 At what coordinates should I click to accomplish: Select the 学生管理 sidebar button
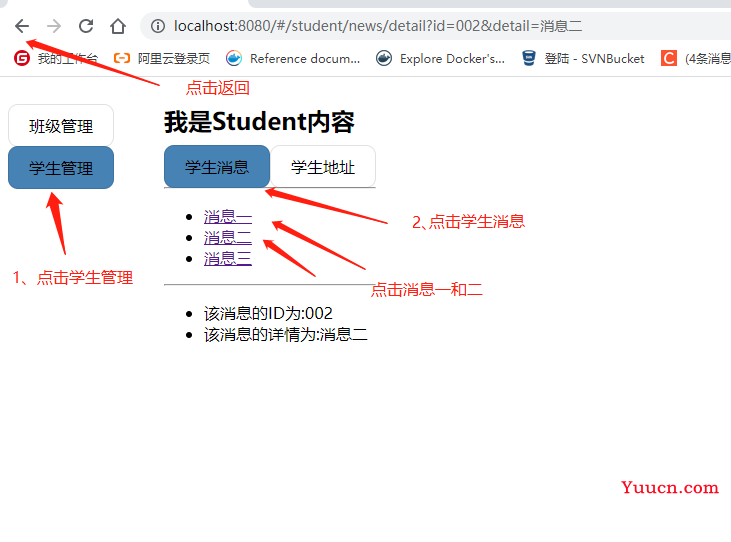point(61,168)
